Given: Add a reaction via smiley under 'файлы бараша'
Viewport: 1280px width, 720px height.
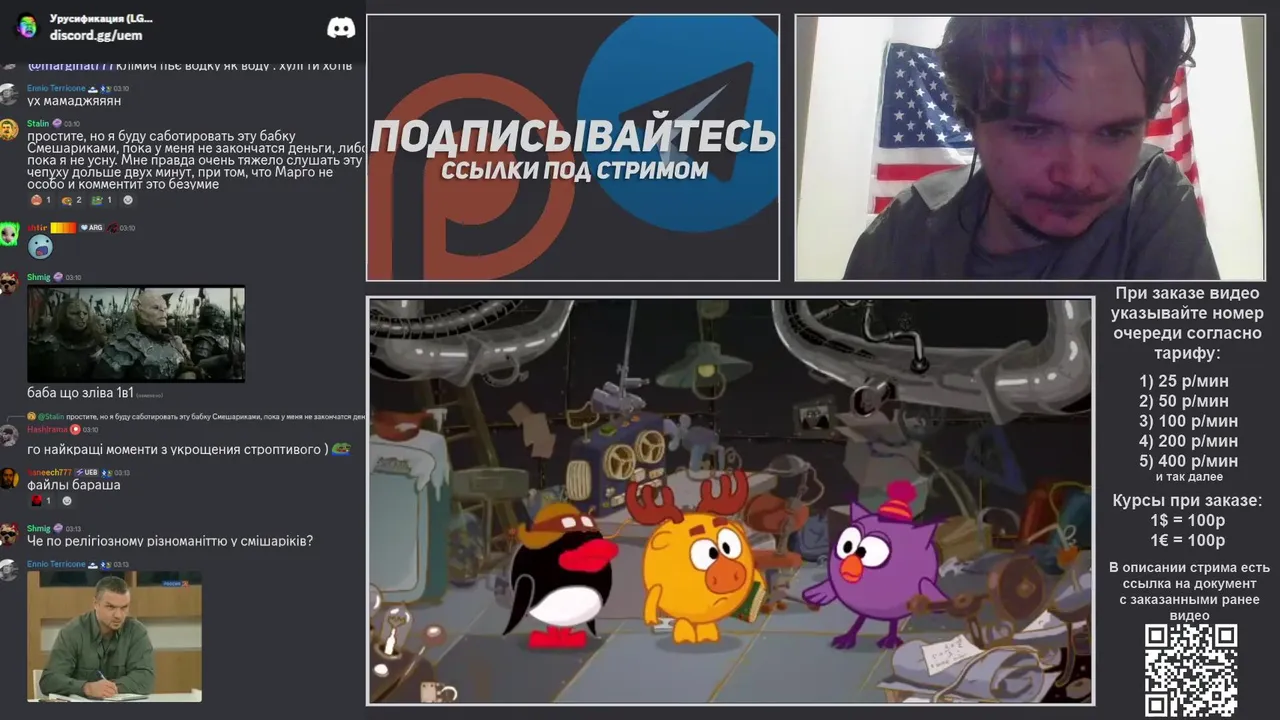Looking at the screenshot, I should click(x=67, y=501).
